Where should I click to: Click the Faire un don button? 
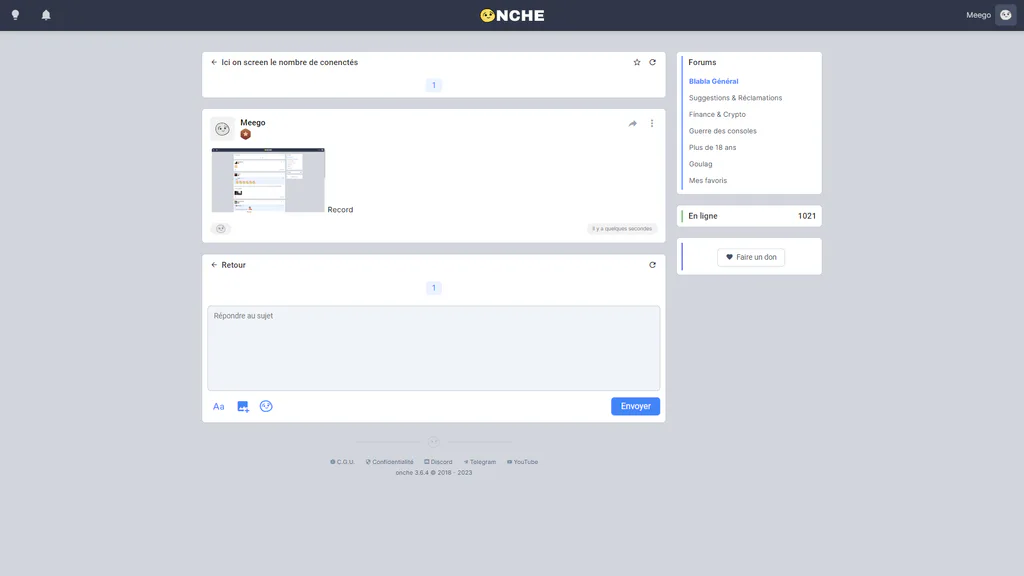point(751,257)
